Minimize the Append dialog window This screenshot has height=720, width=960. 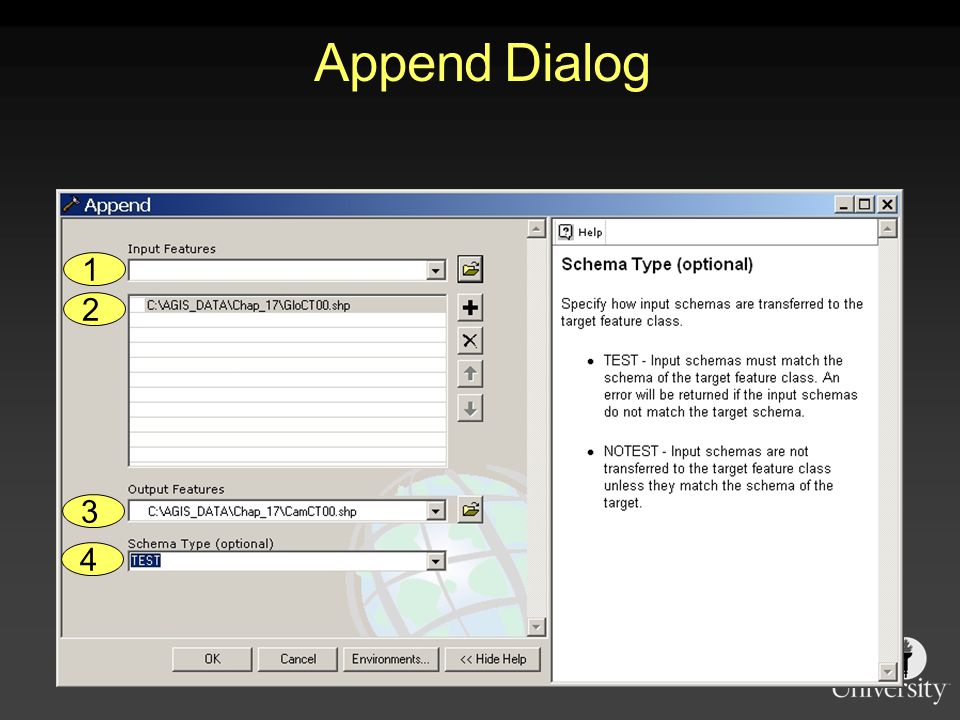844,204
